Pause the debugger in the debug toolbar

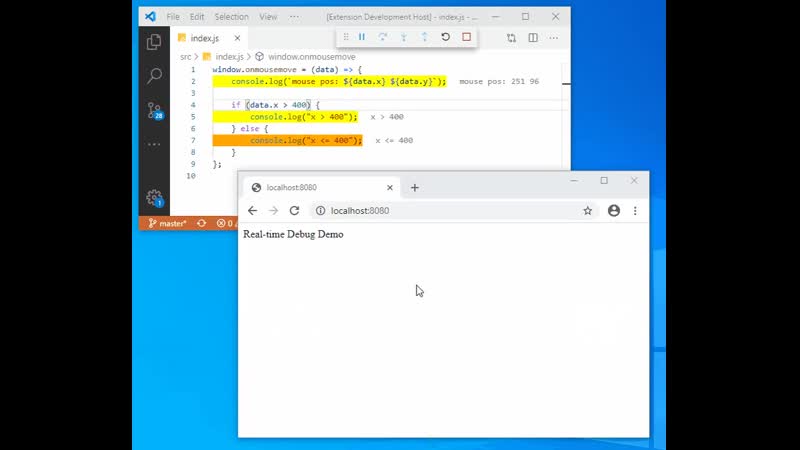coord(362,37)
